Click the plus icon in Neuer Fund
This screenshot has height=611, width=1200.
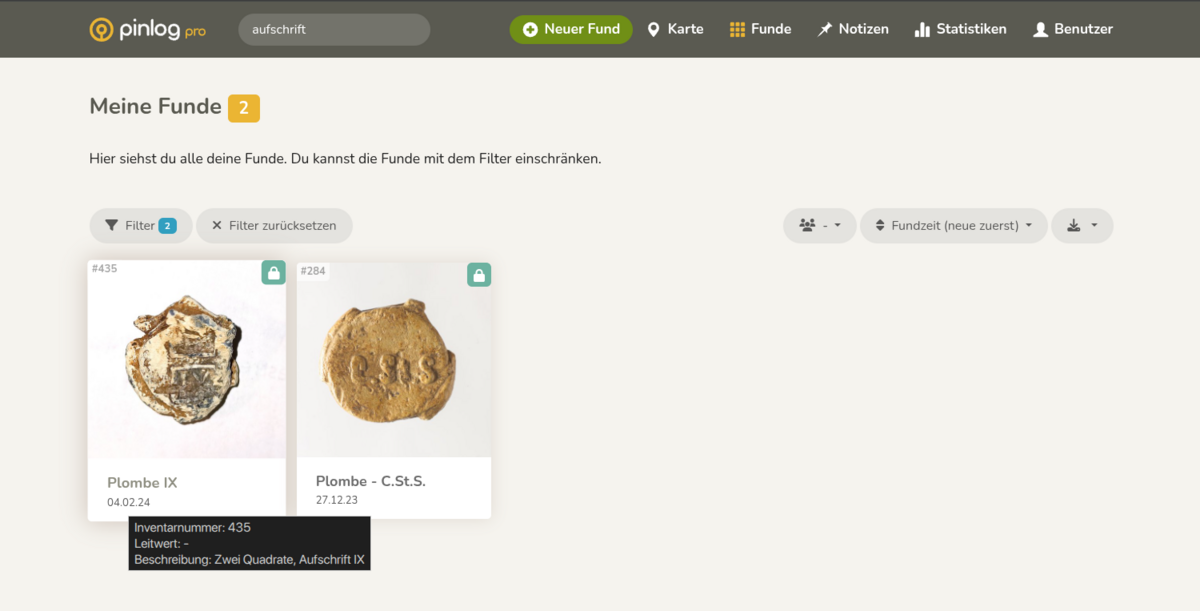click(x=530, y=29)
